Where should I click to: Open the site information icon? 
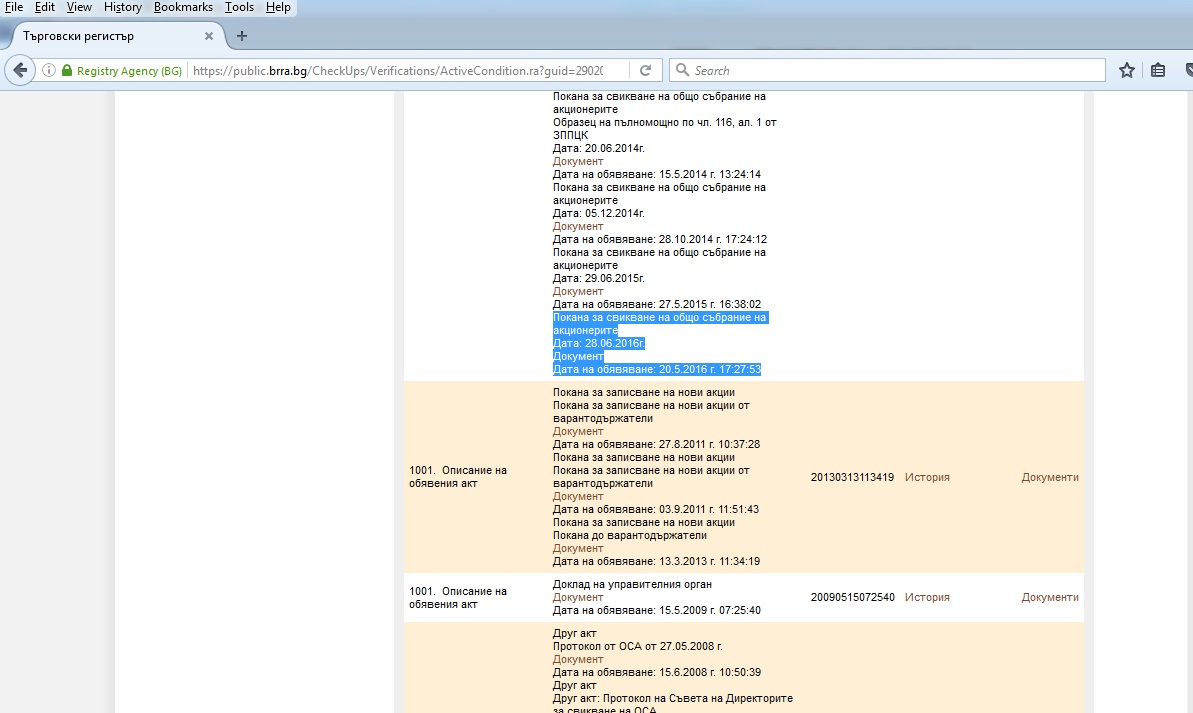click(x=49, y=71)
